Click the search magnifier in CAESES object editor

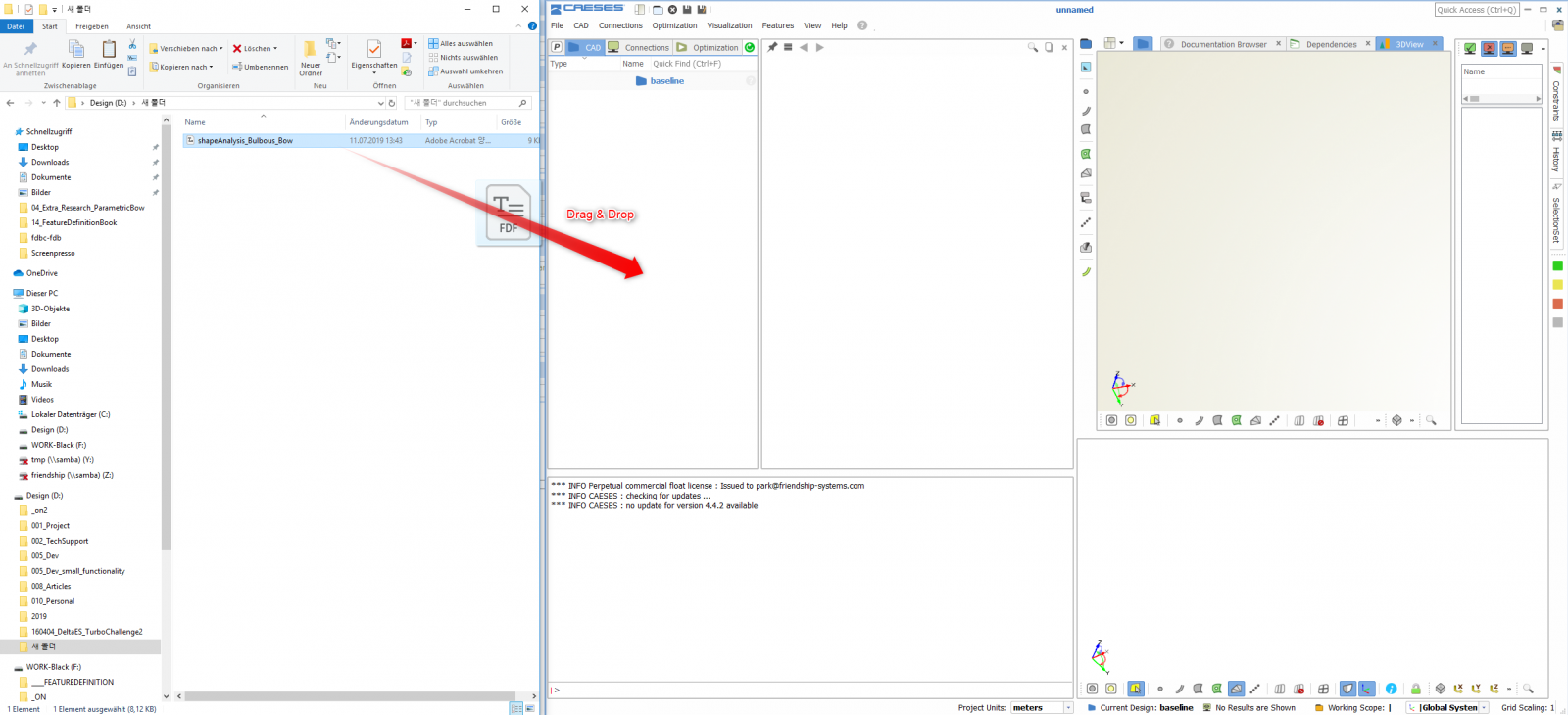[x=1033, y=47]
